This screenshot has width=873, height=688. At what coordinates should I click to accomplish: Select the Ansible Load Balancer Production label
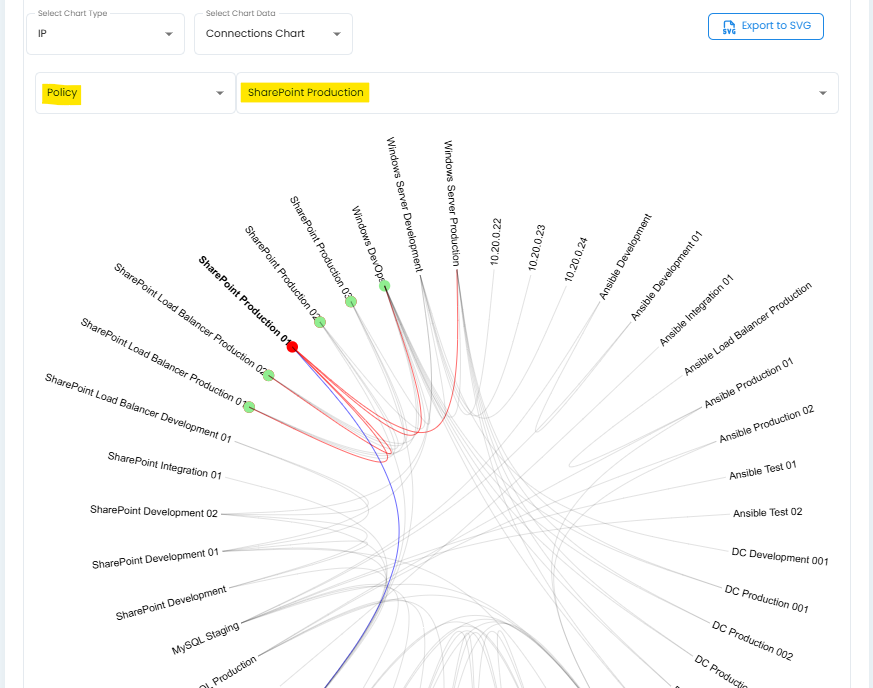coord(747,329)
